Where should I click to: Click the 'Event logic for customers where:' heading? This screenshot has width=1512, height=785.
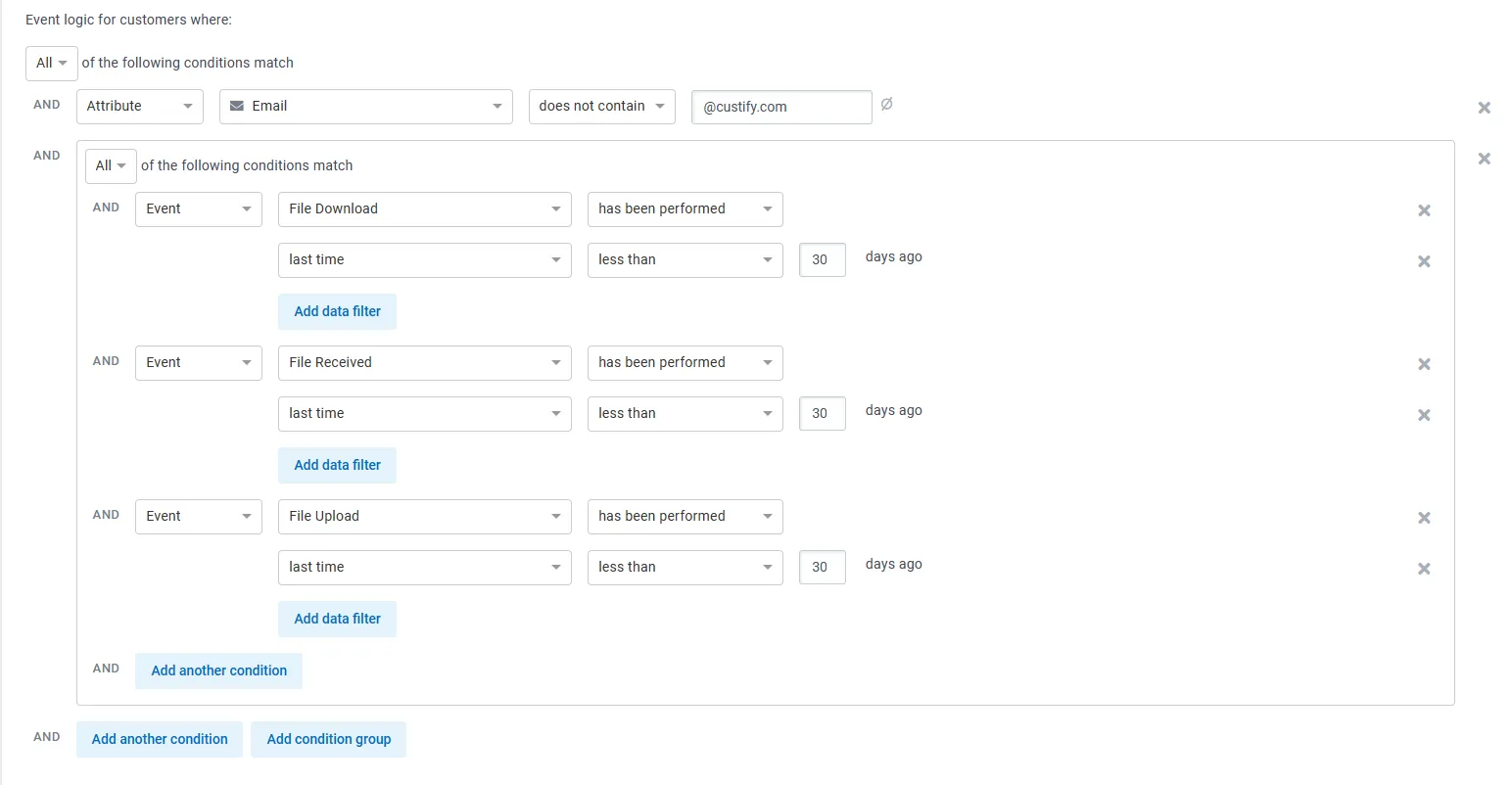(129, 20)
